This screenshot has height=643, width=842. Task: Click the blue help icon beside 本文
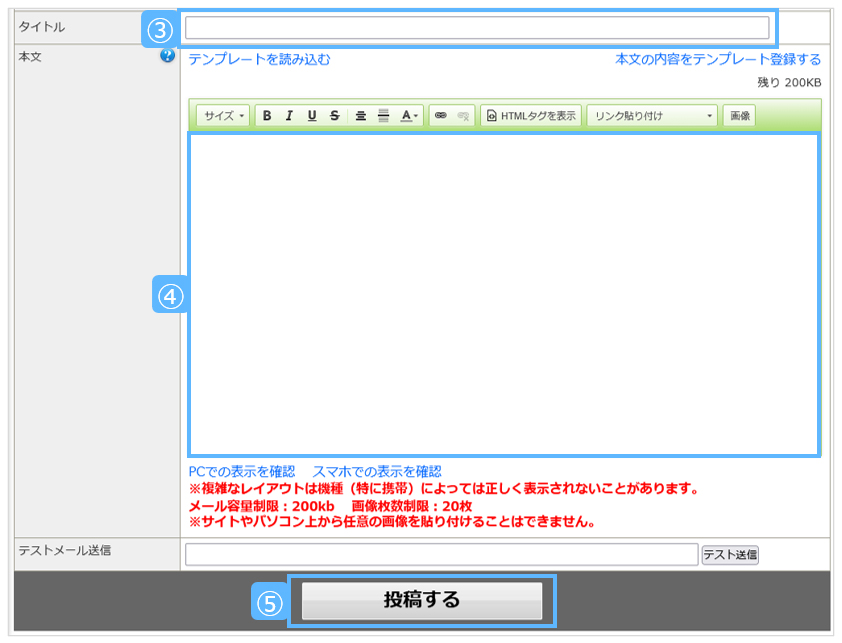coord(167,56)
